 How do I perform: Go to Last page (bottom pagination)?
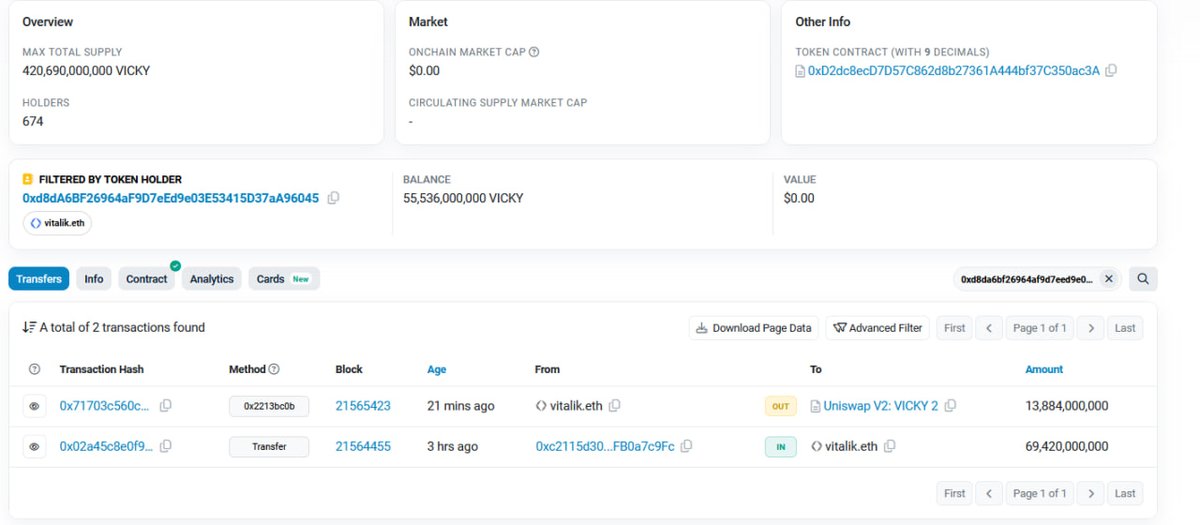coord(1125,493)
